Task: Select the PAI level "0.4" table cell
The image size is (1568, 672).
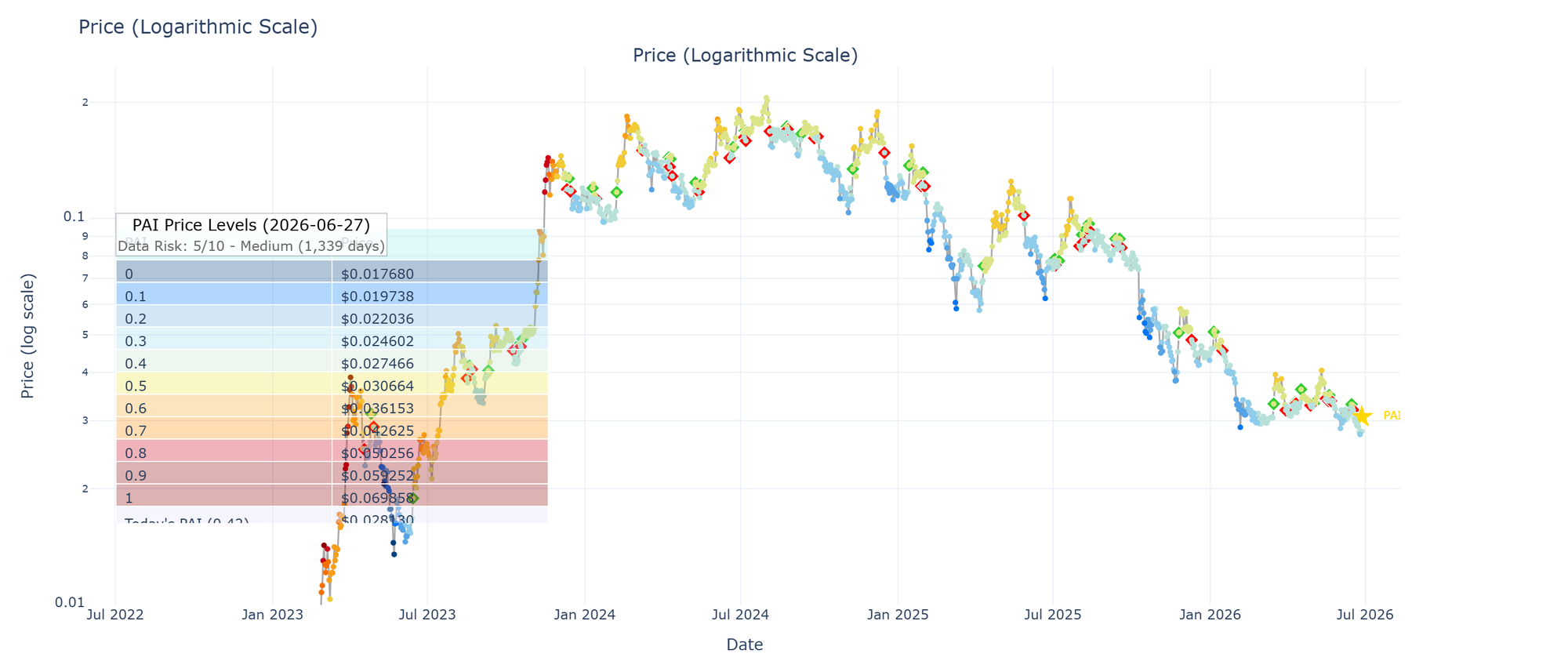Action: [224, 361]
